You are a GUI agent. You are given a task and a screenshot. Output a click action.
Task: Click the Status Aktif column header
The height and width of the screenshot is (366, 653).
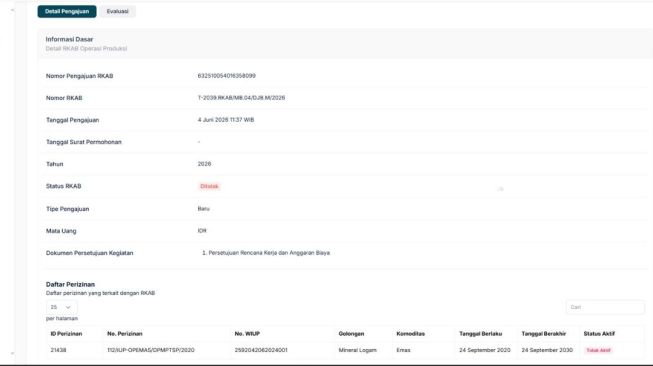point(599,334)
